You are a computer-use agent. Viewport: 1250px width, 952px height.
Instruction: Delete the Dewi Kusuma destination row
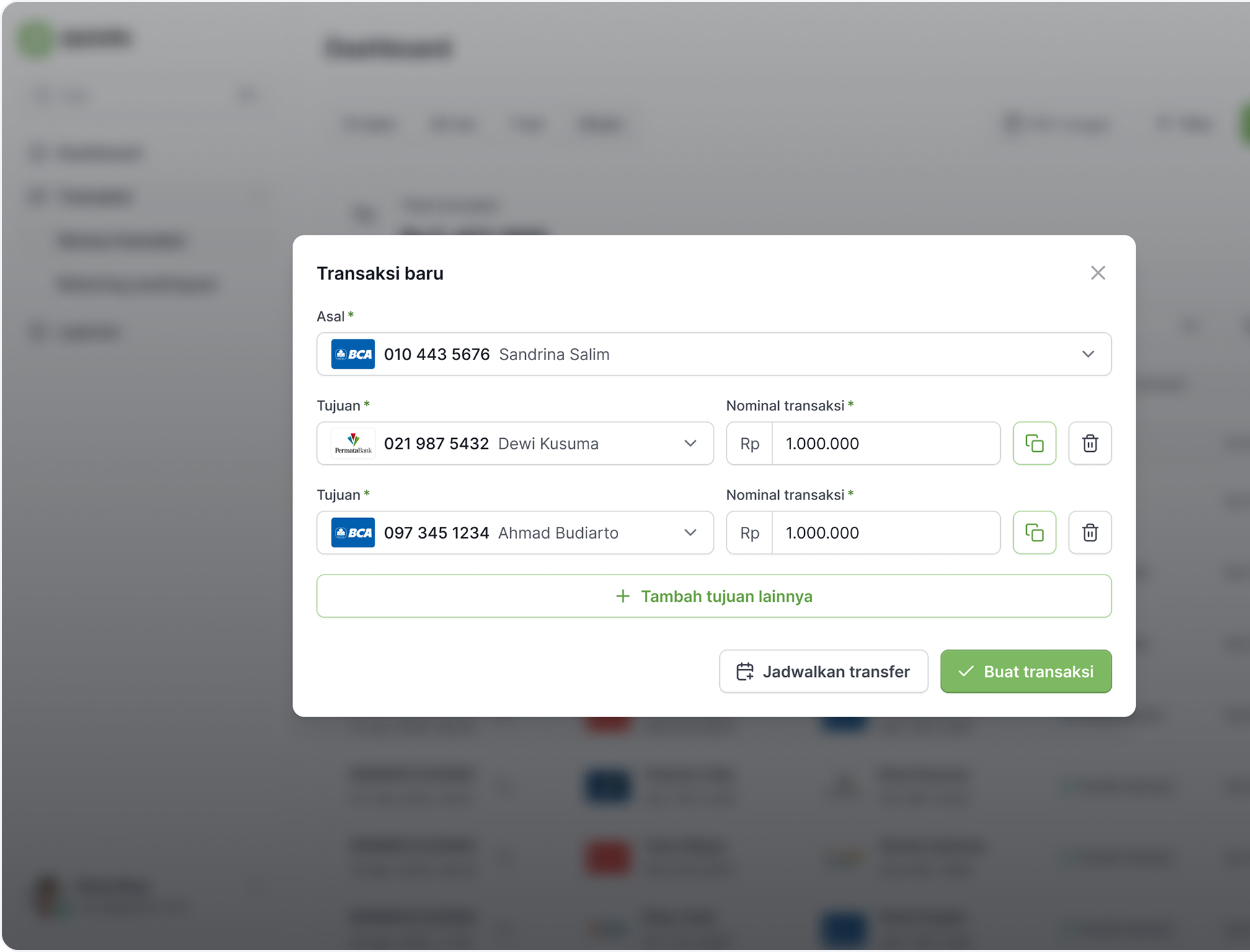(x=1089, y=443)
